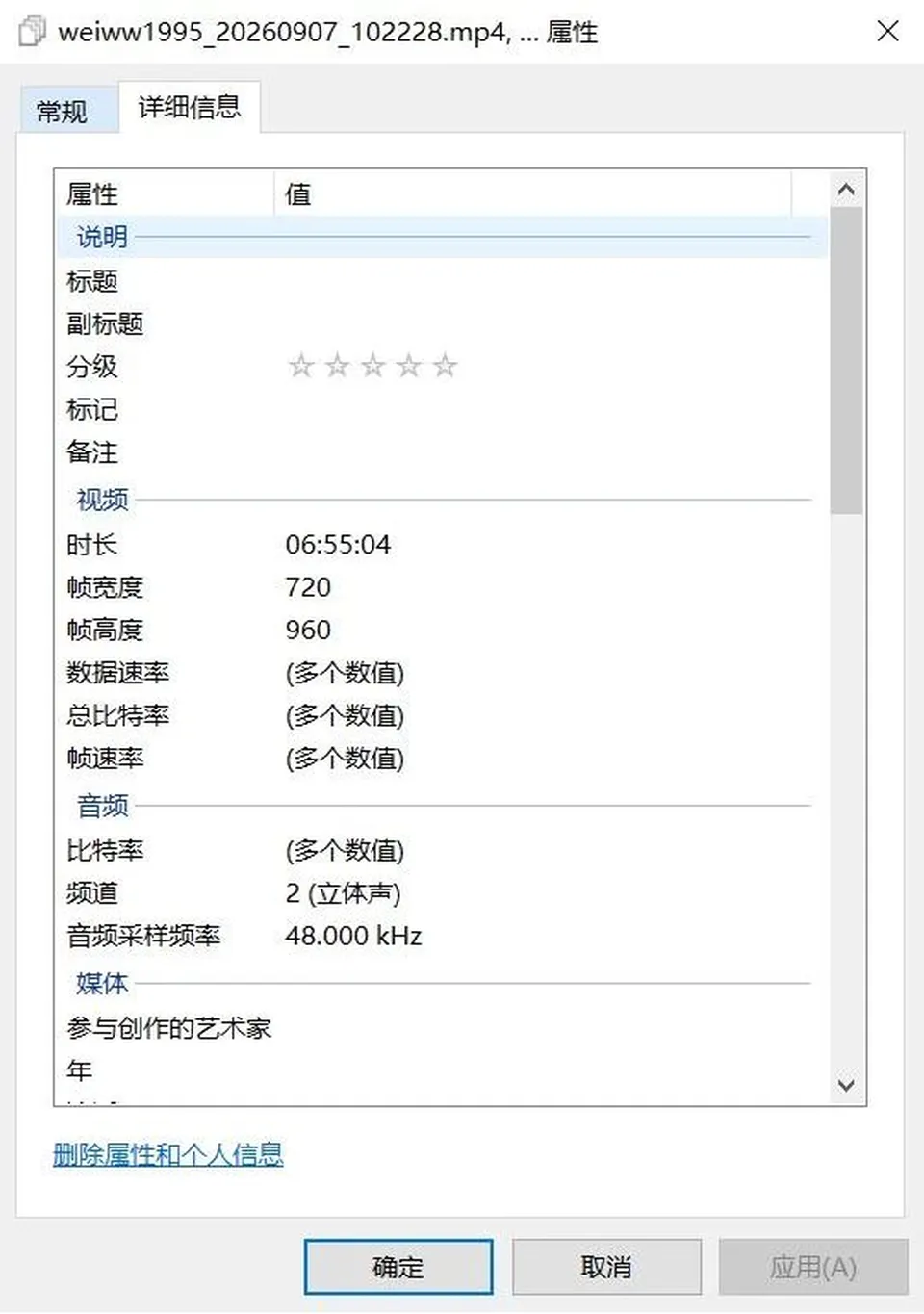Image resolution: width=924 pixels, height=1314 pixels.
Task: Click the 帧高度 value 960
Action: click(308, 630)
